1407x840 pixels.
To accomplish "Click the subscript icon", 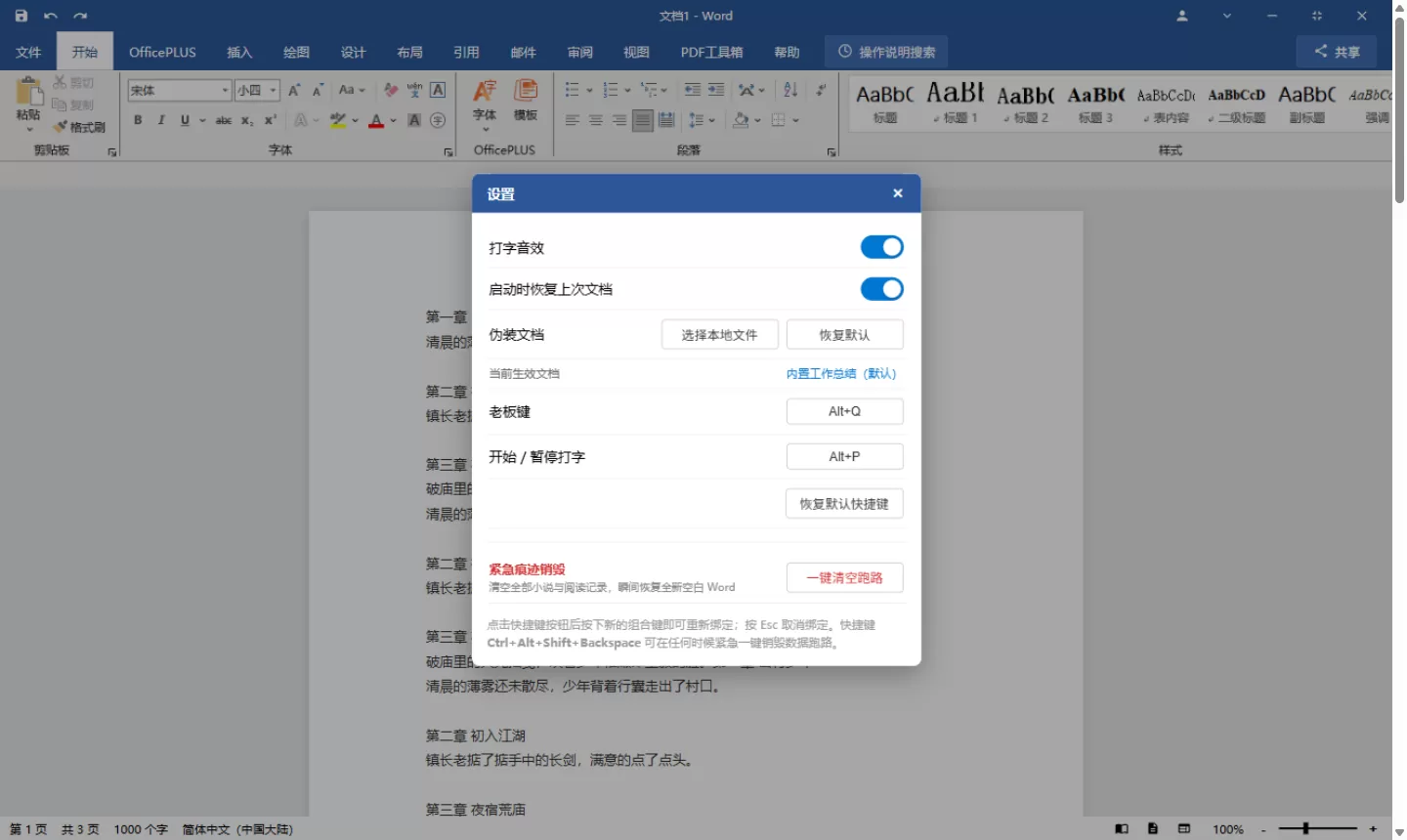I will 247,120.
